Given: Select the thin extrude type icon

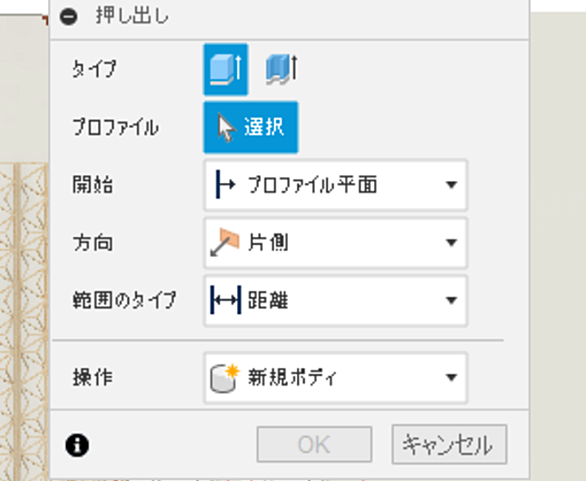Looking at the screenshot, I should (x=282, y=70).
